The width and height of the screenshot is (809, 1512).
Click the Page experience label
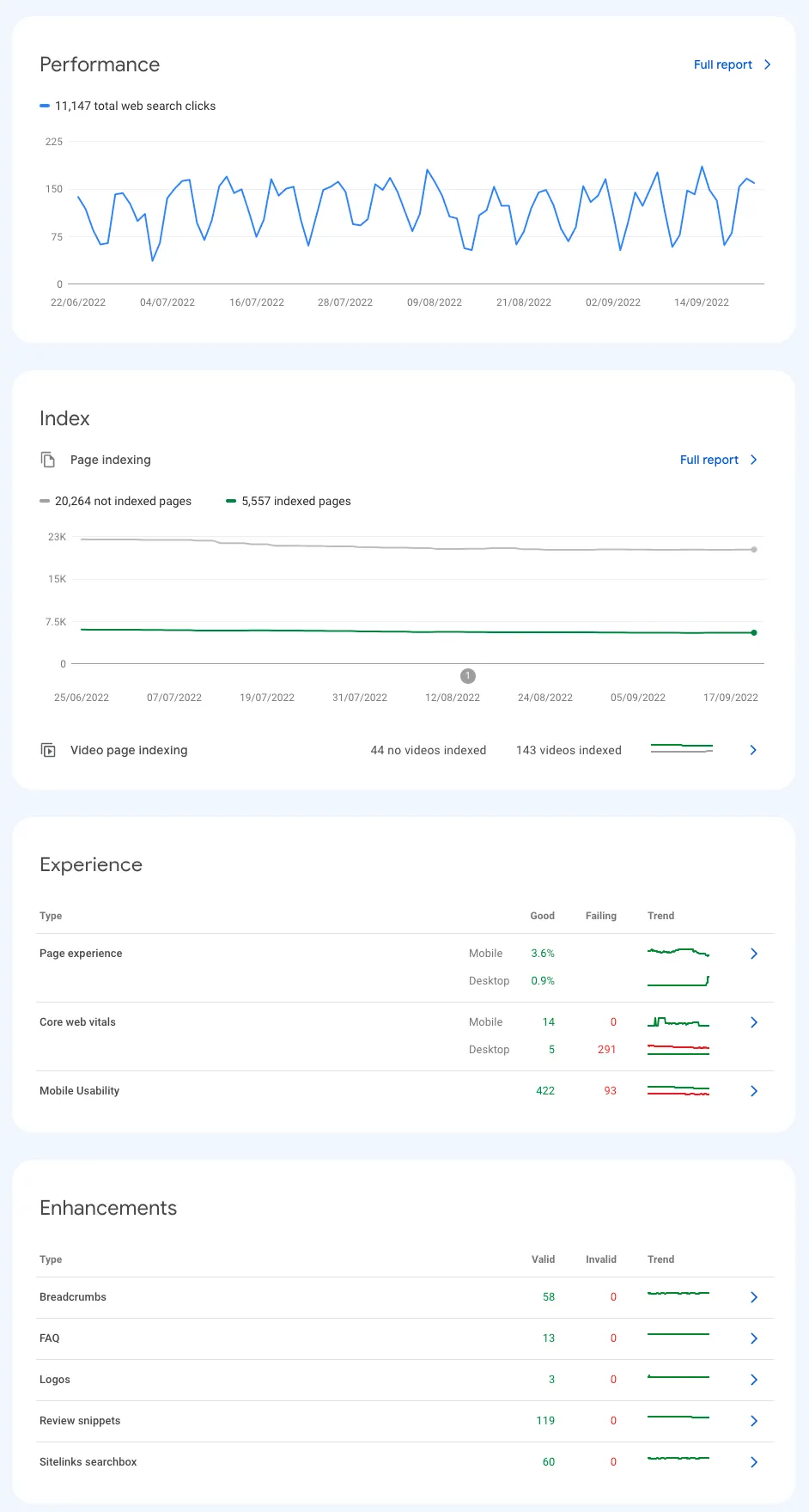81,954
